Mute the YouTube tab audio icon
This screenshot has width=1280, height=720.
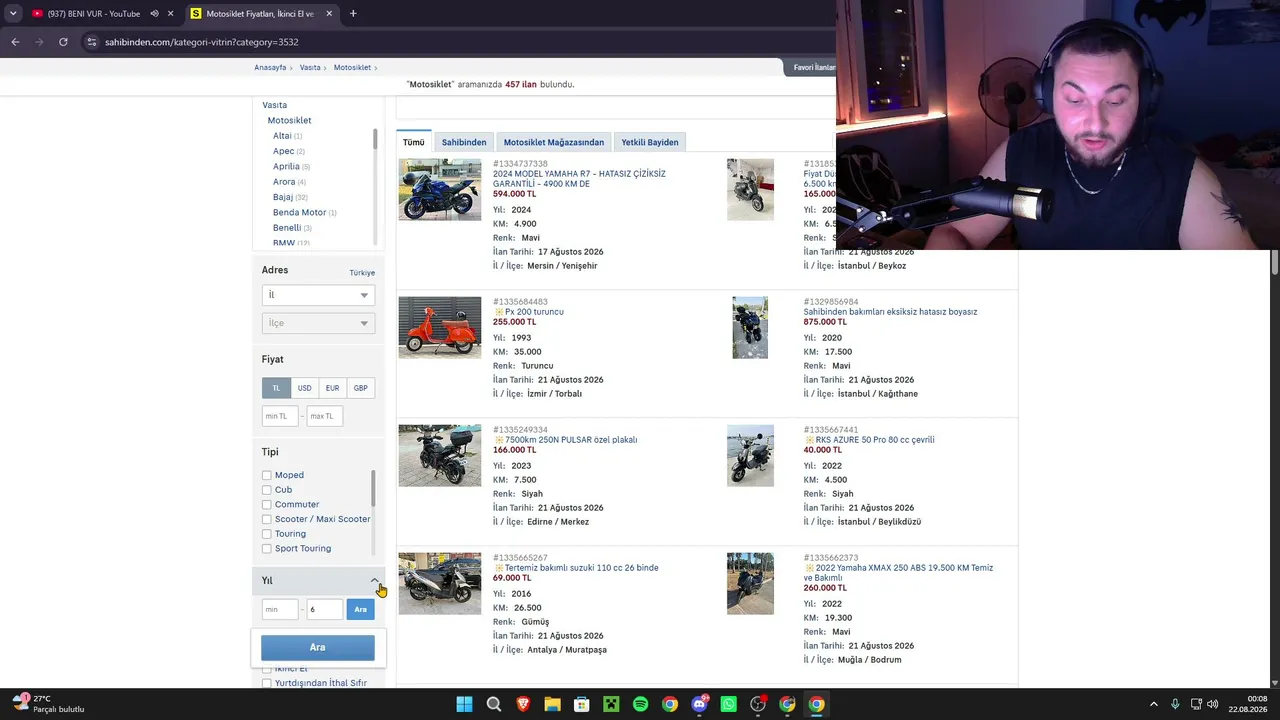(154, 14)
